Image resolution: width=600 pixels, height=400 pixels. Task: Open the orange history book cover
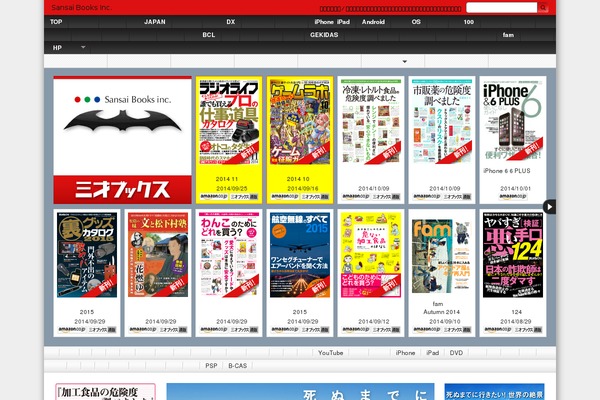[158, 255]
